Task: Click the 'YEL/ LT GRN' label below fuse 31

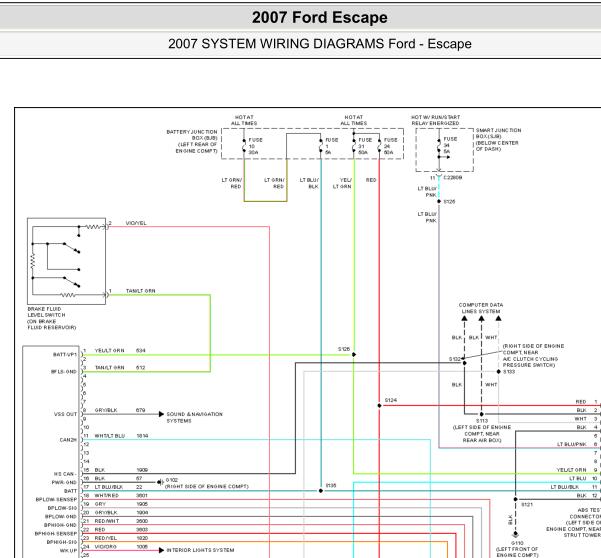Action: 342,183
